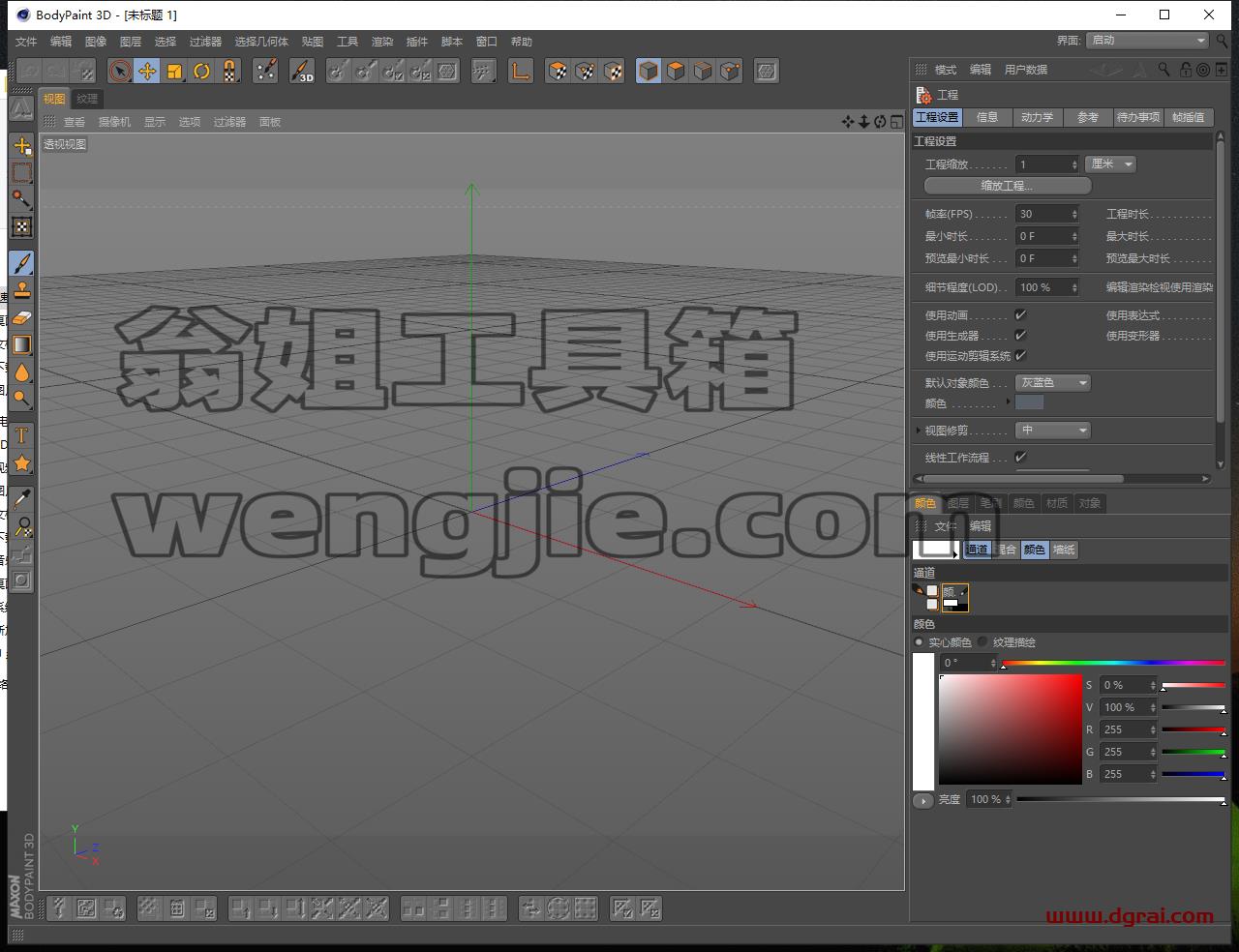The width and height of the screenshot is (1239, 952).
Task: Open the 用户数据 attributes menu
Action: click(1026, 70)
